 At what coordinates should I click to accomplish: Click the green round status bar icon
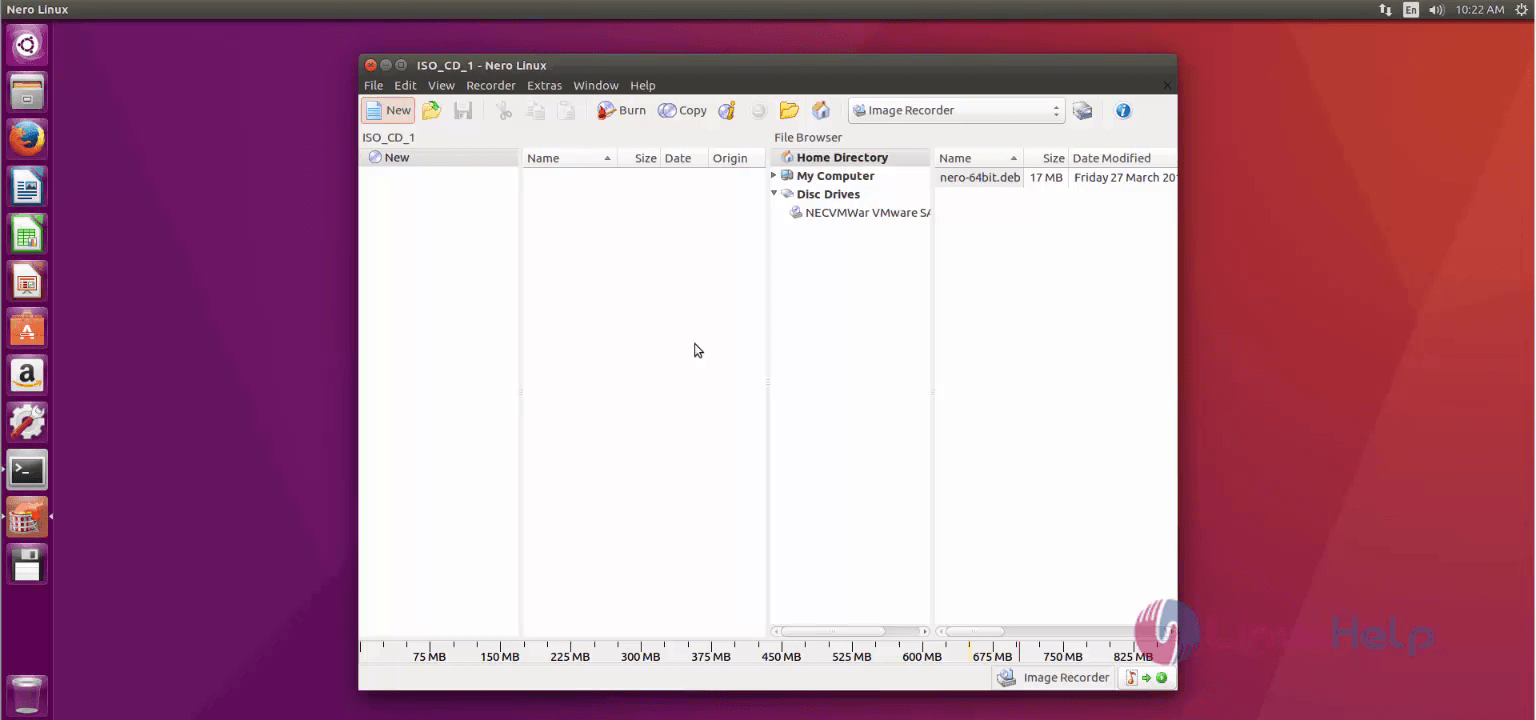click(x=1161, y=677)
